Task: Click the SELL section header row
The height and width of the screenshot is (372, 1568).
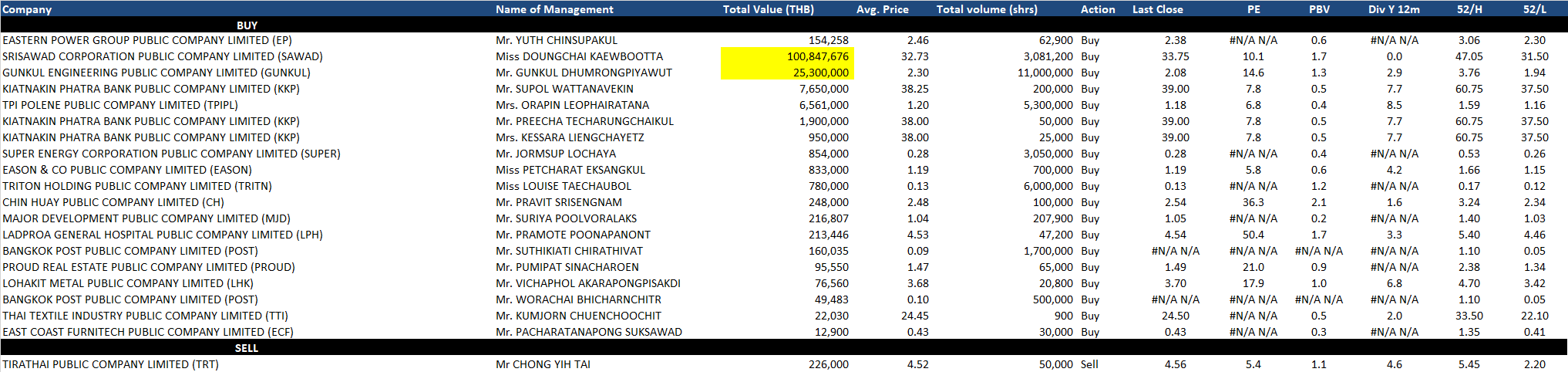Action: tap(247, 348)
